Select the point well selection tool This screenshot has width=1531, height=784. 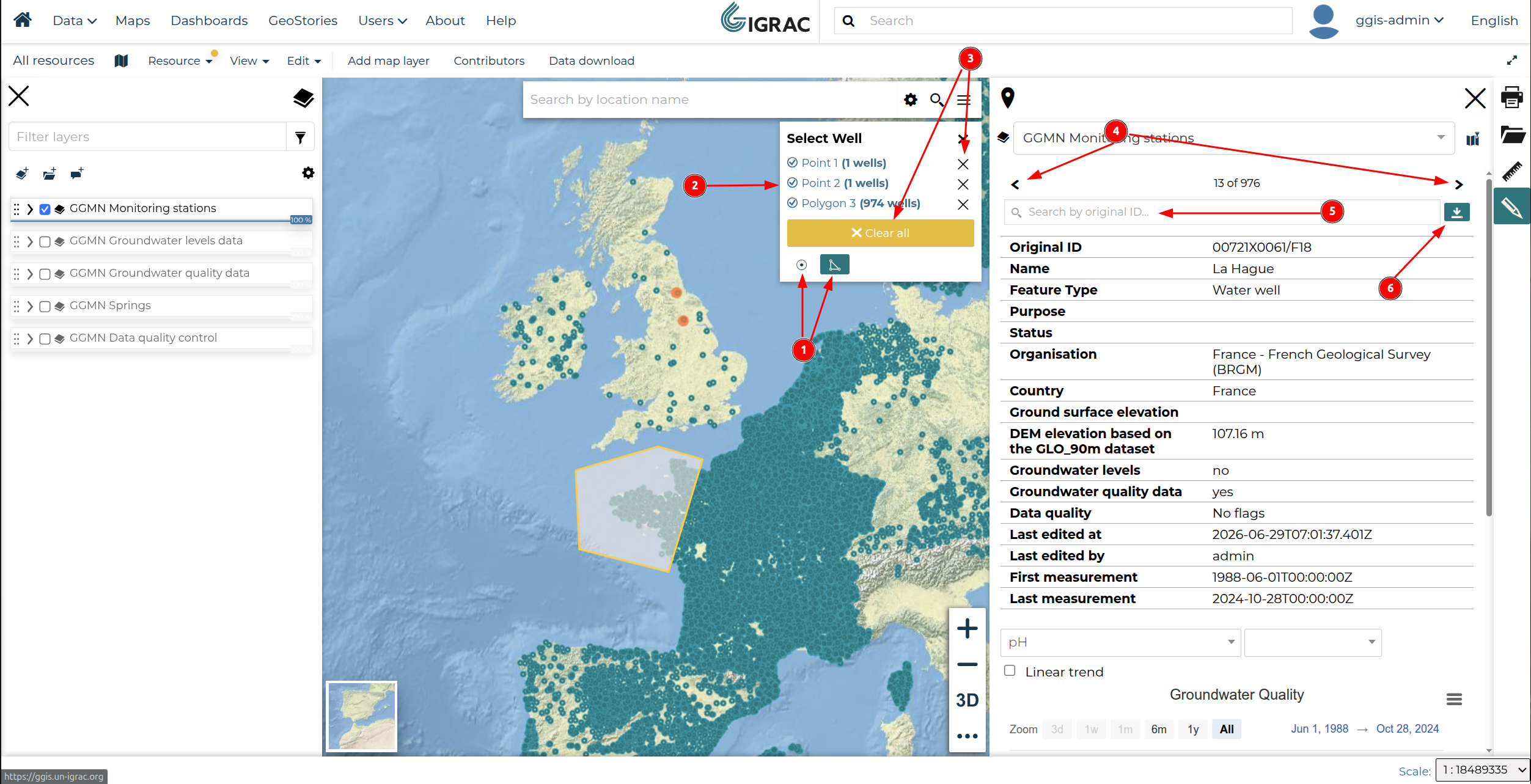click(801, 265)
